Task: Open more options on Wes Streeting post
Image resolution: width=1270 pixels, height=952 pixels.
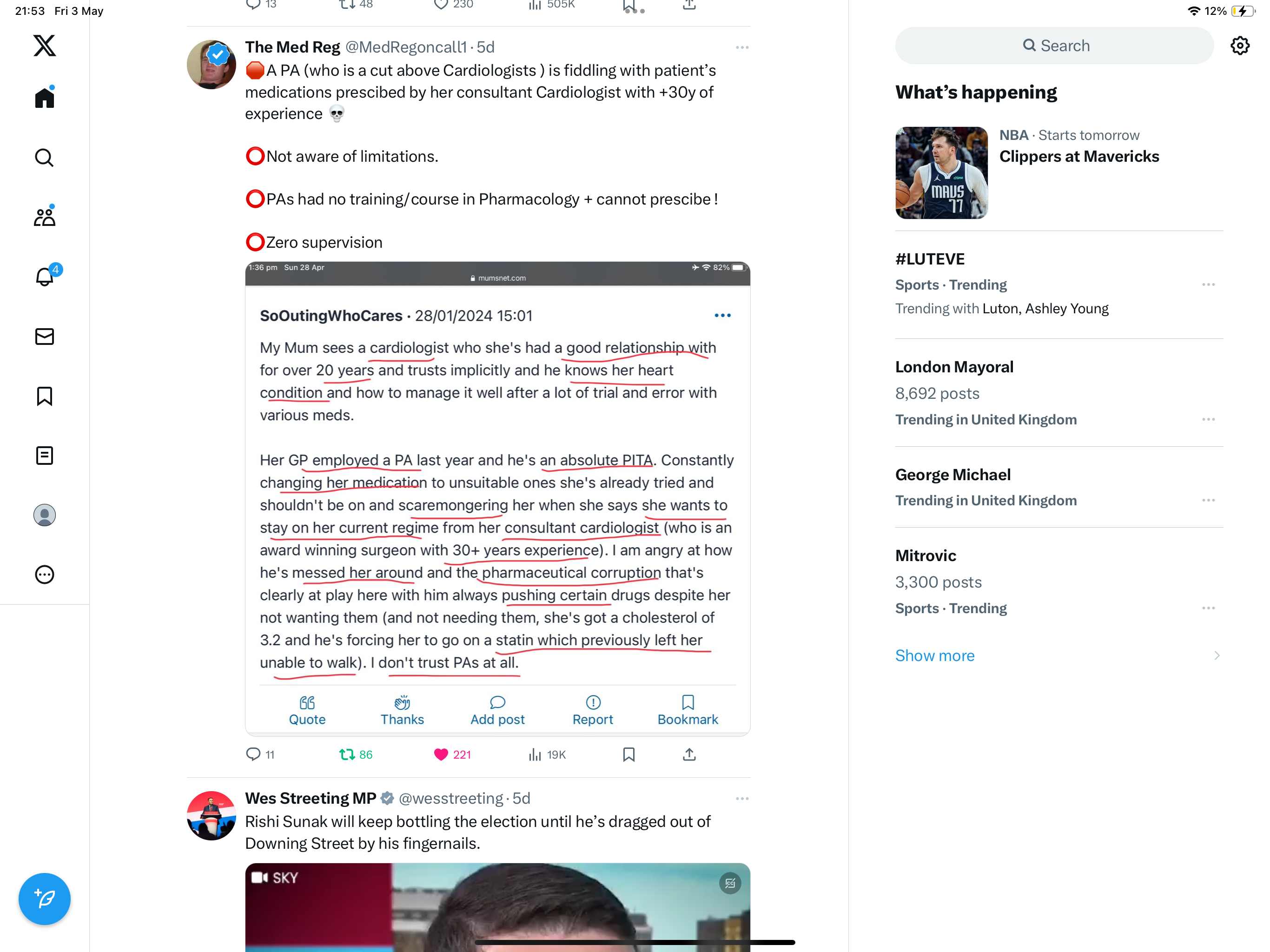Action: pos(742,798)
